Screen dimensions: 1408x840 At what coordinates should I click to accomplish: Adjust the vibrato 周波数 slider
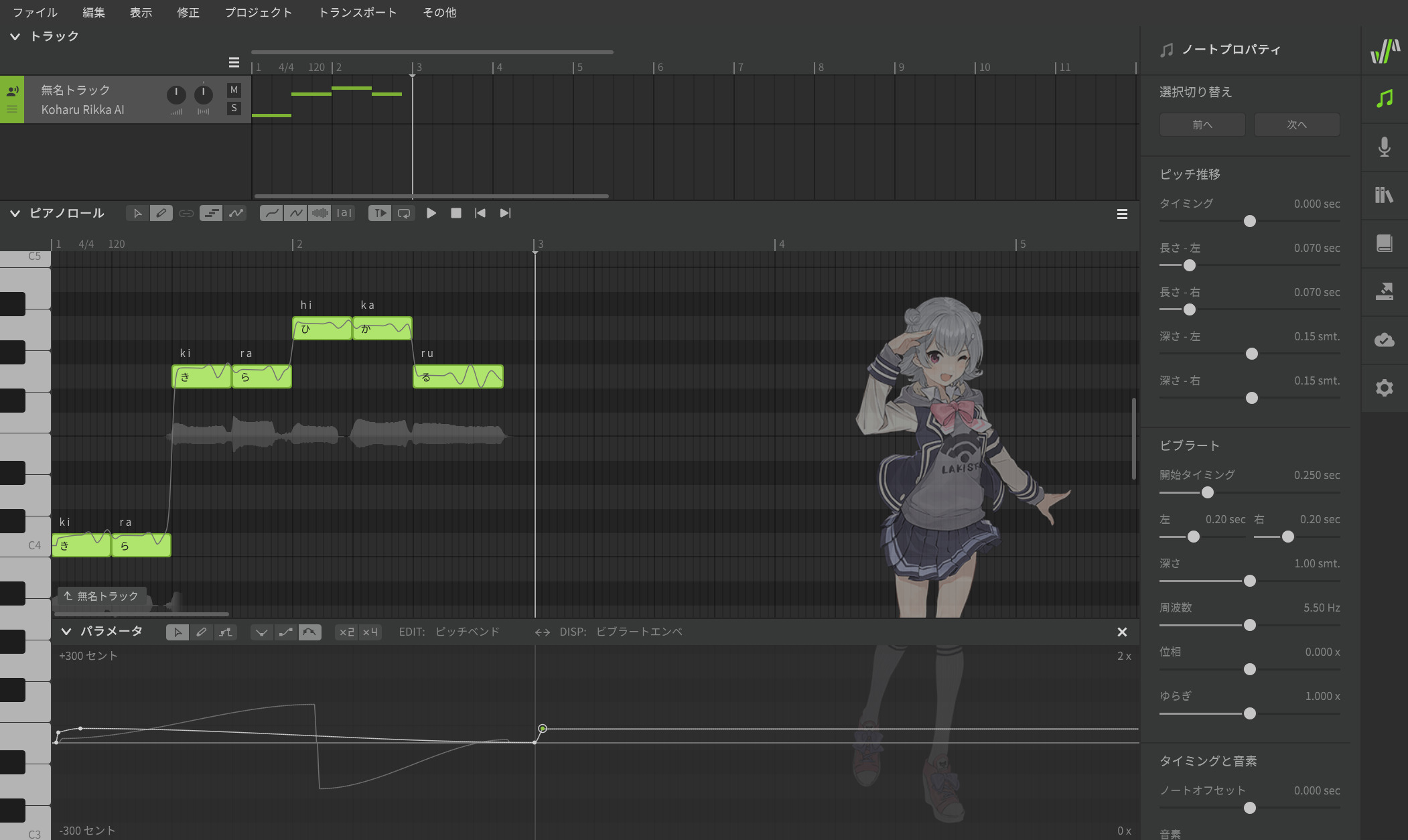pos(1250,625)
